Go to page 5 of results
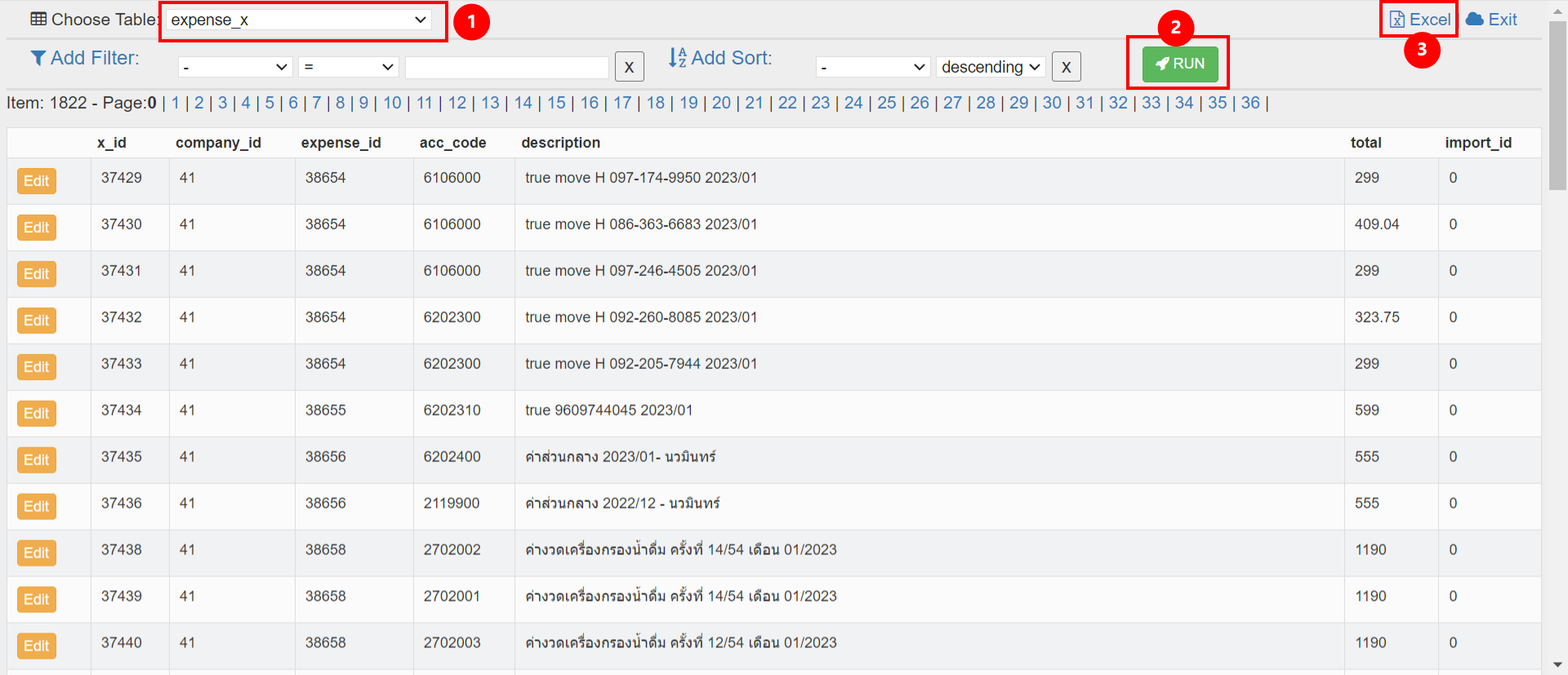The width and height of the screenshot is (1568, 675). [x=269, y=103]
